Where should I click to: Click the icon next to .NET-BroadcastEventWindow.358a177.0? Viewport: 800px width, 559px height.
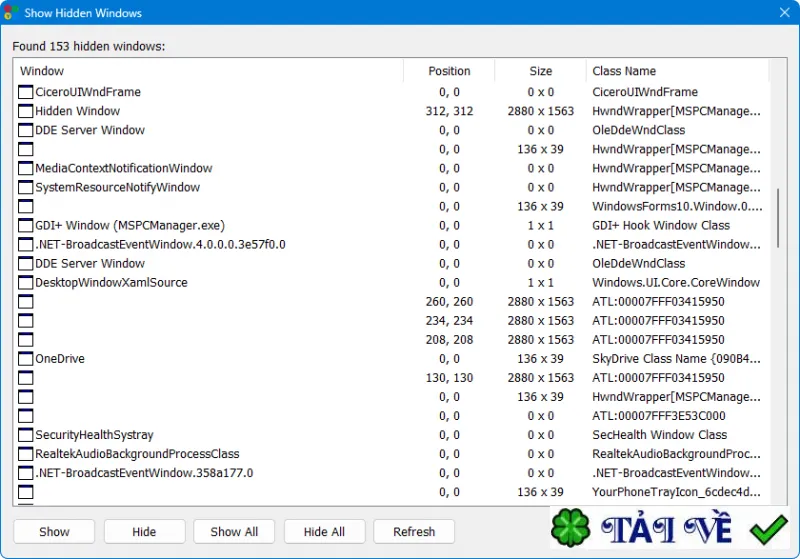click(26, 473)
